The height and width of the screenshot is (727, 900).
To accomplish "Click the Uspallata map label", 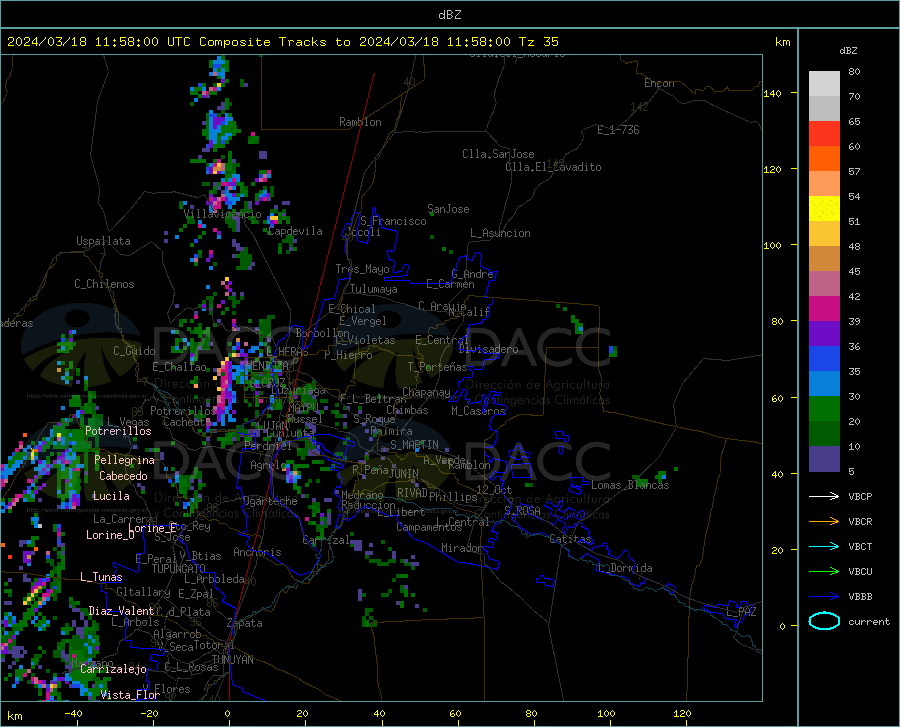I will coord(103,241).
